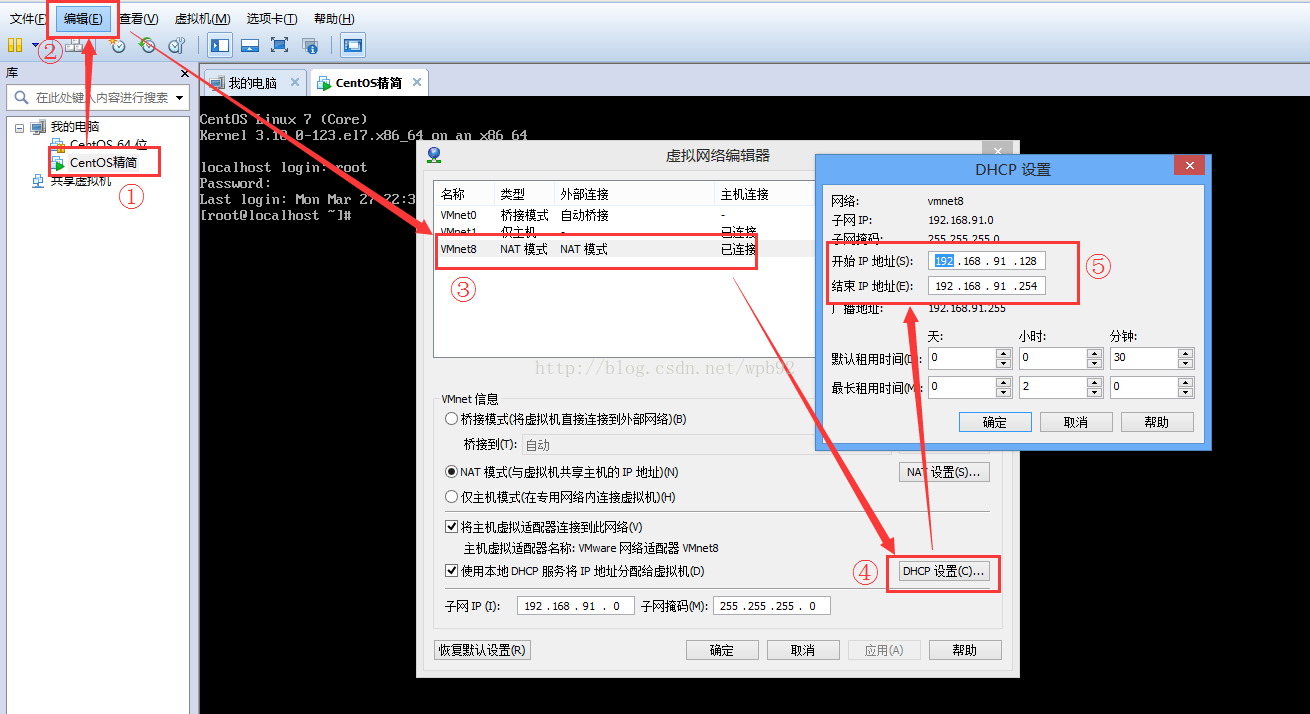Close the library panel with X
Image resolution: width=1310 pixels, height=714 pixels.
click(x=184, y=73)
